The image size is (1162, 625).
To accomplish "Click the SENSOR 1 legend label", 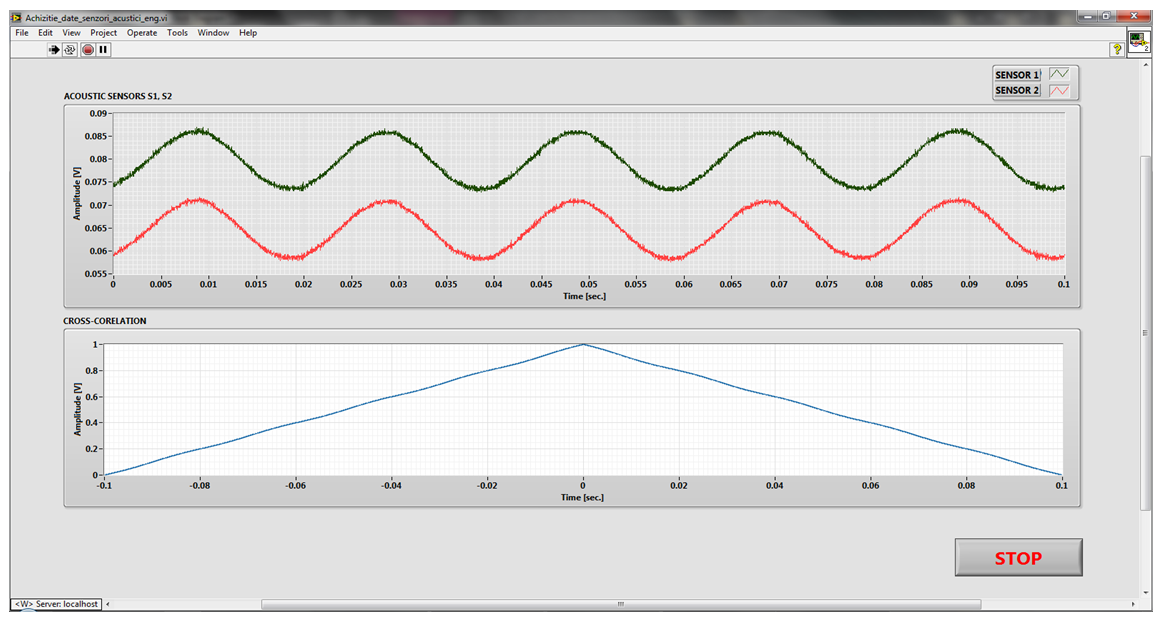I will click(1017, 75).
